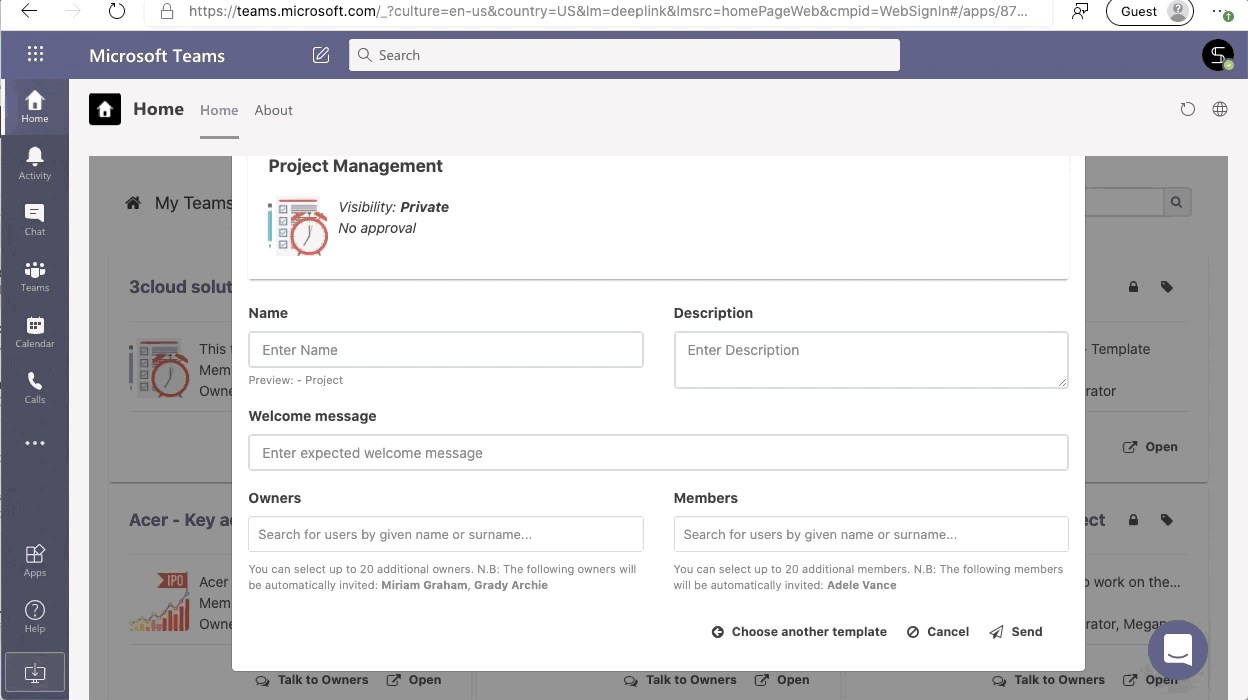
Task: Switch to the About tab
Action: pos(273,110)
